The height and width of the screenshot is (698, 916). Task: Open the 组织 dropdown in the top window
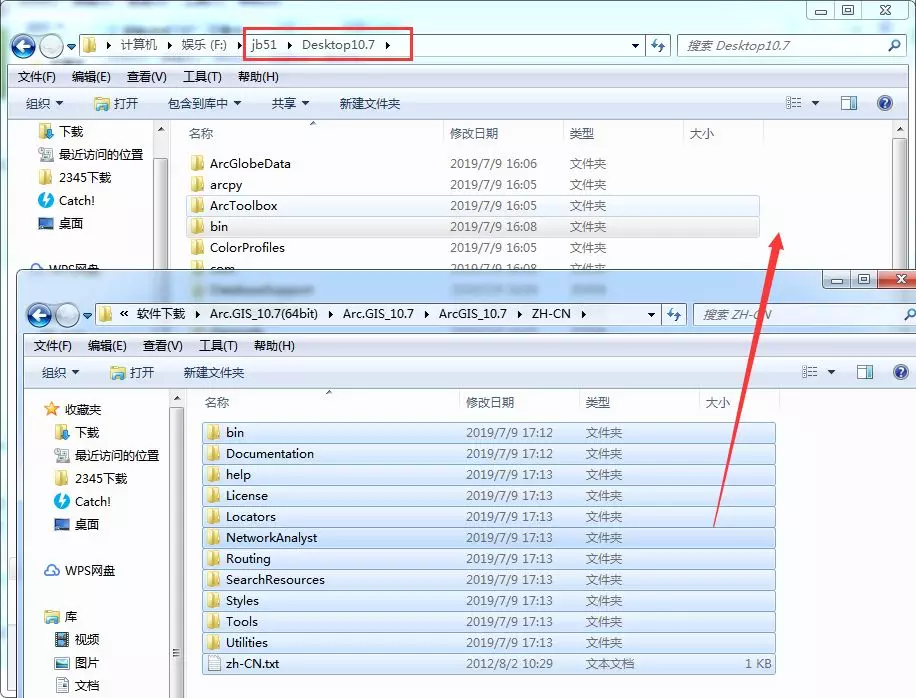(x=44, y=103)
